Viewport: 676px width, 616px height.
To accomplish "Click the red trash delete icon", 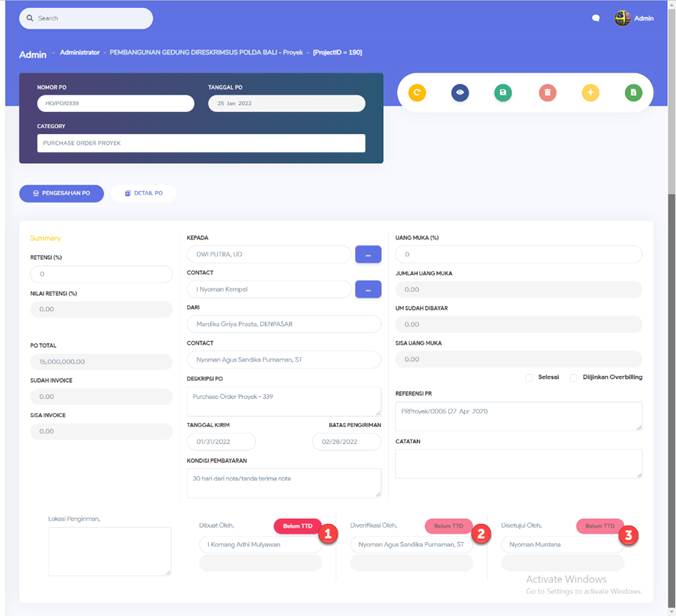I will pyautogui.click(x=547, y=92).
